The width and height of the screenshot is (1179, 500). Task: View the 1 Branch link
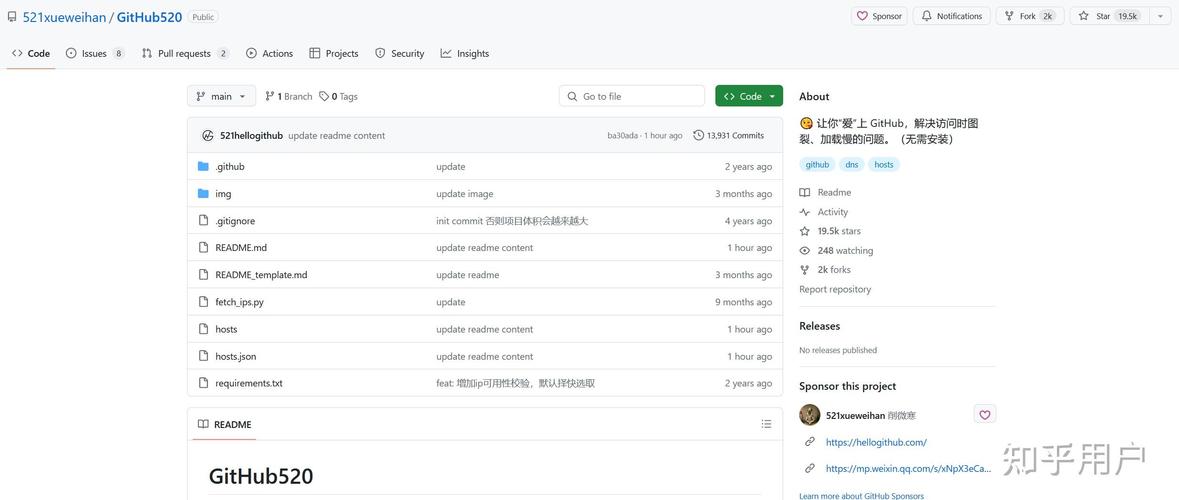(288, 96)
